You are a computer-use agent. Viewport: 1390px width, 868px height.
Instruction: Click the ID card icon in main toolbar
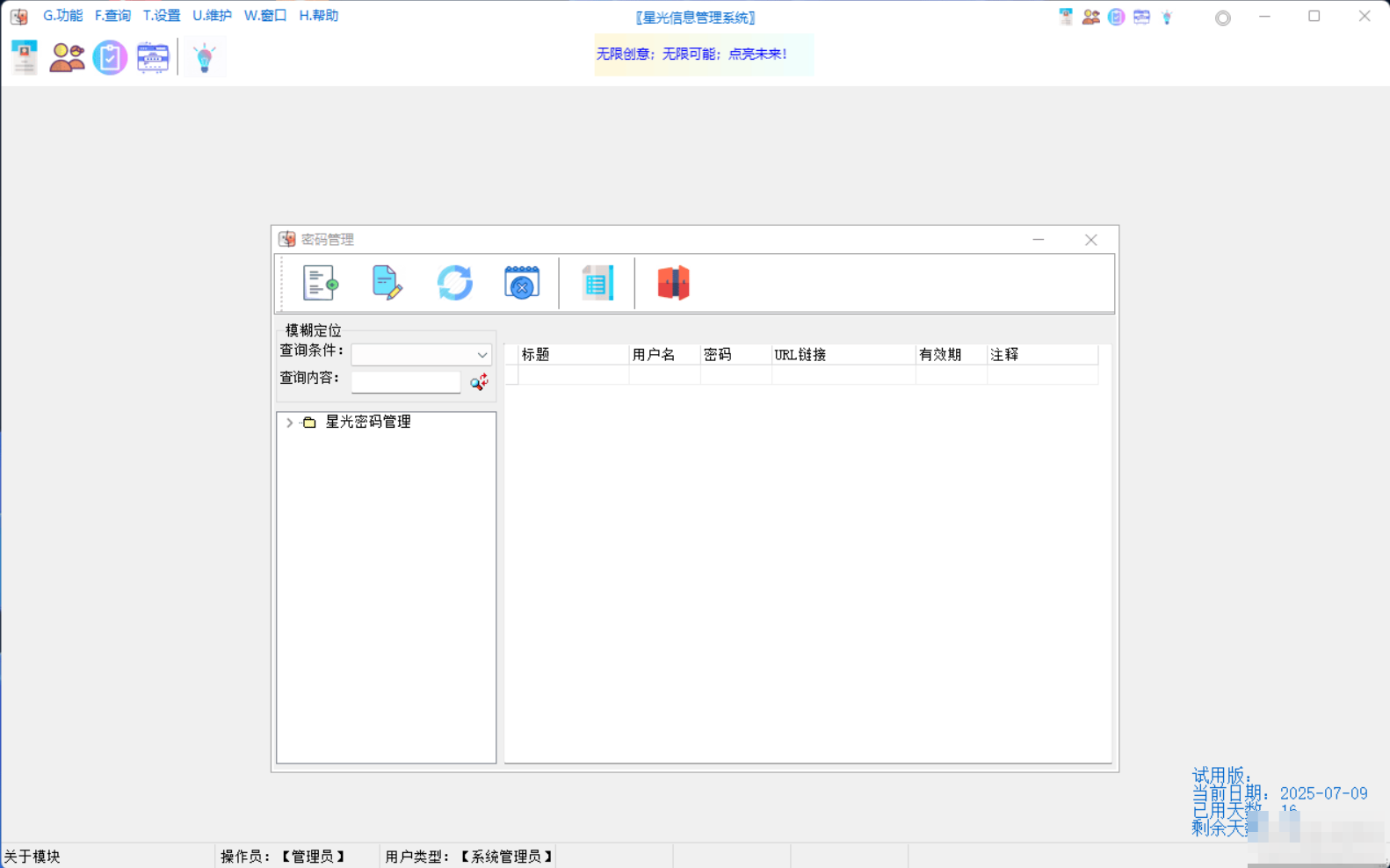tap(25, 58)
